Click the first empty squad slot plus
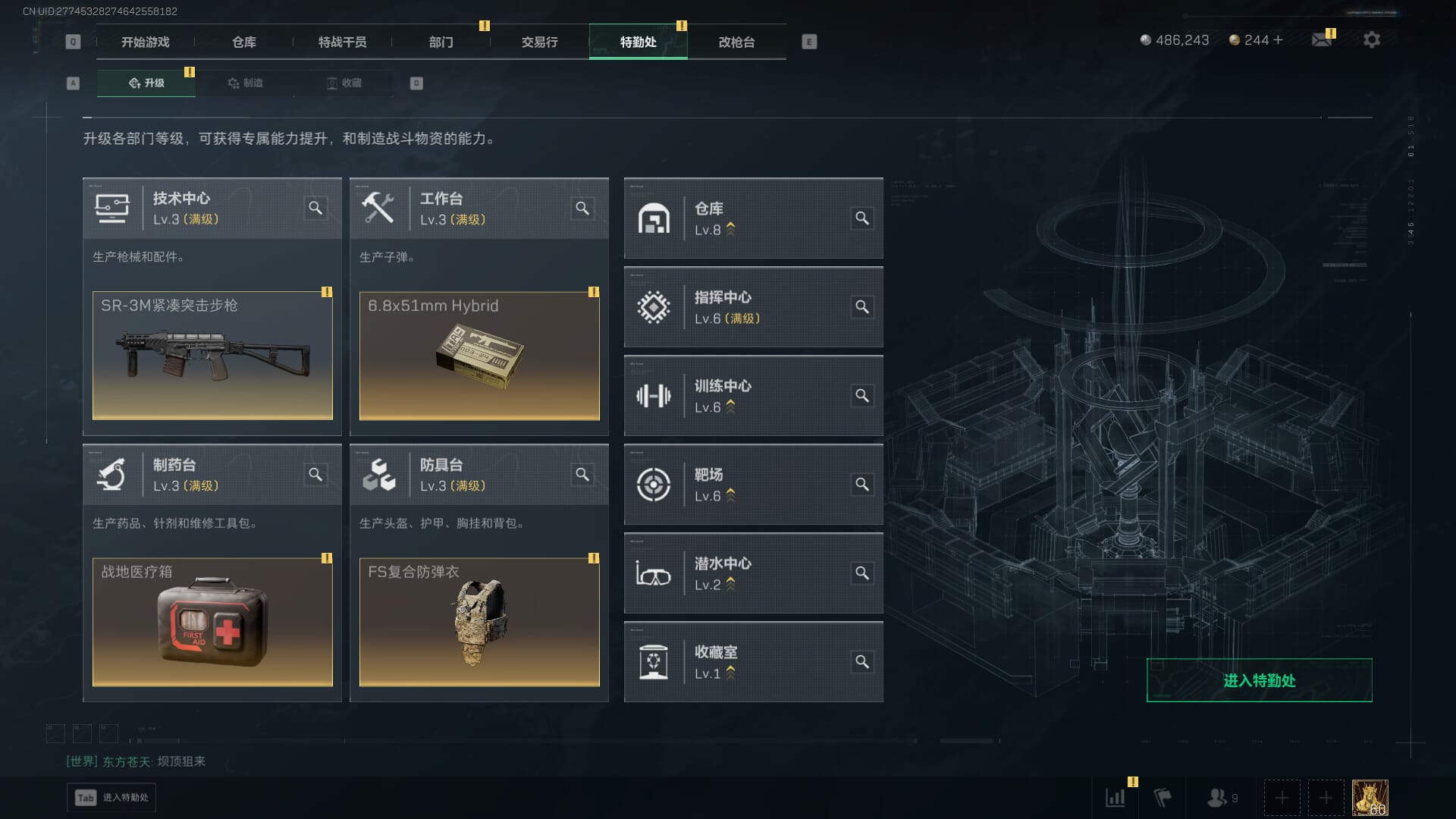The image size is (1456, 819). coord(1282,798)
